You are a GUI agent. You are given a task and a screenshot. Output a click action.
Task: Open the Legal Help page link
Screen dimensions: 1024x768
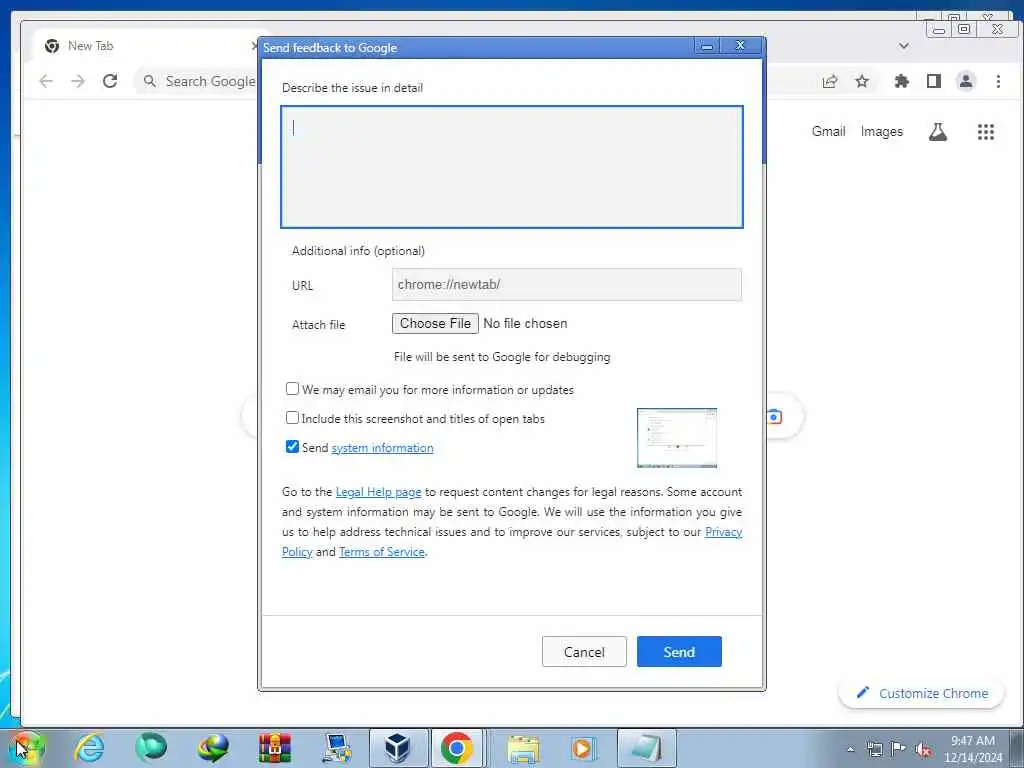[x=378, y=492]
